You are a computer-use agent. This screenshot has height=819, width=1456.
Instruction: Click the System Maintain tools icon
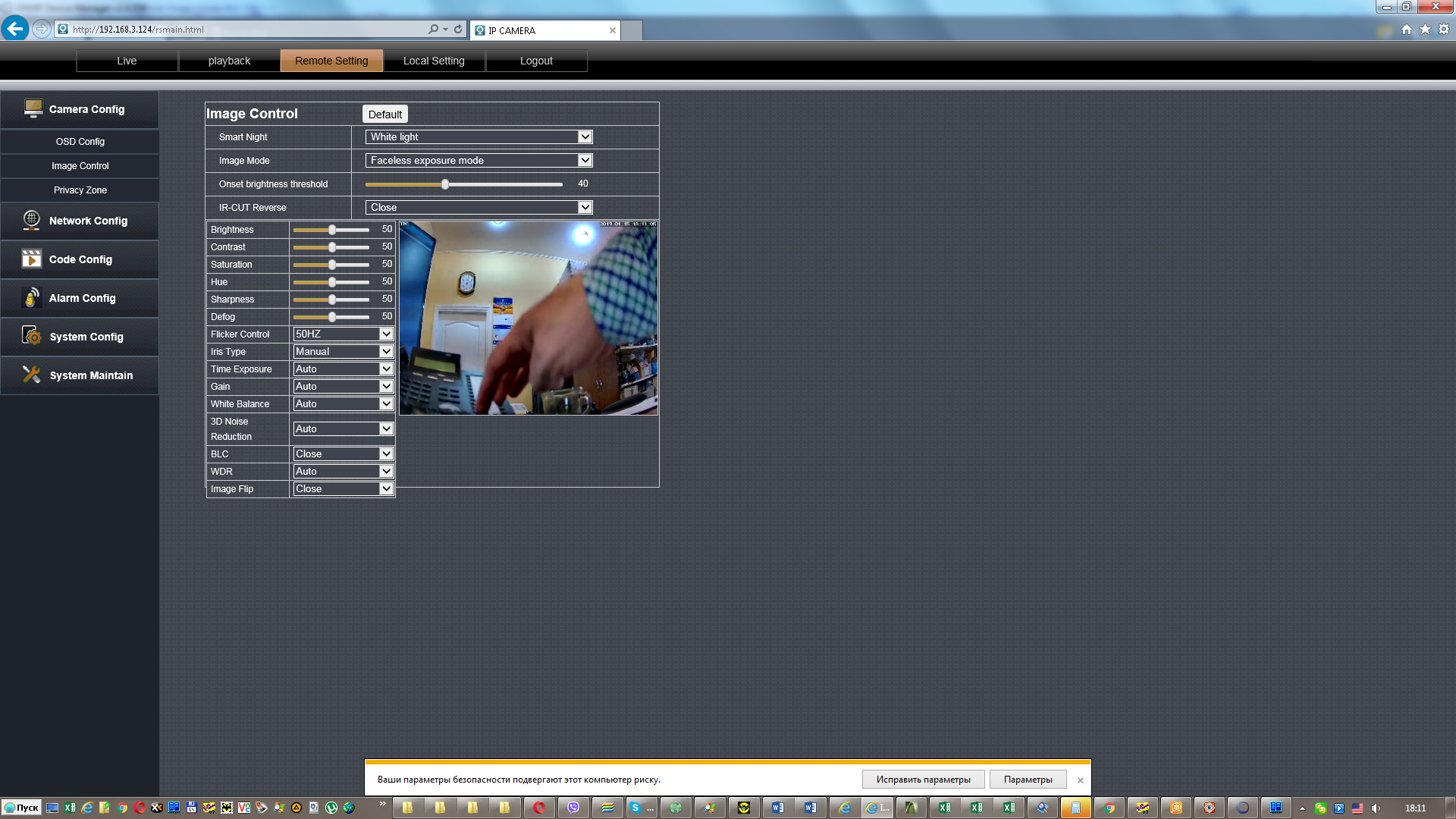(32, 375)
